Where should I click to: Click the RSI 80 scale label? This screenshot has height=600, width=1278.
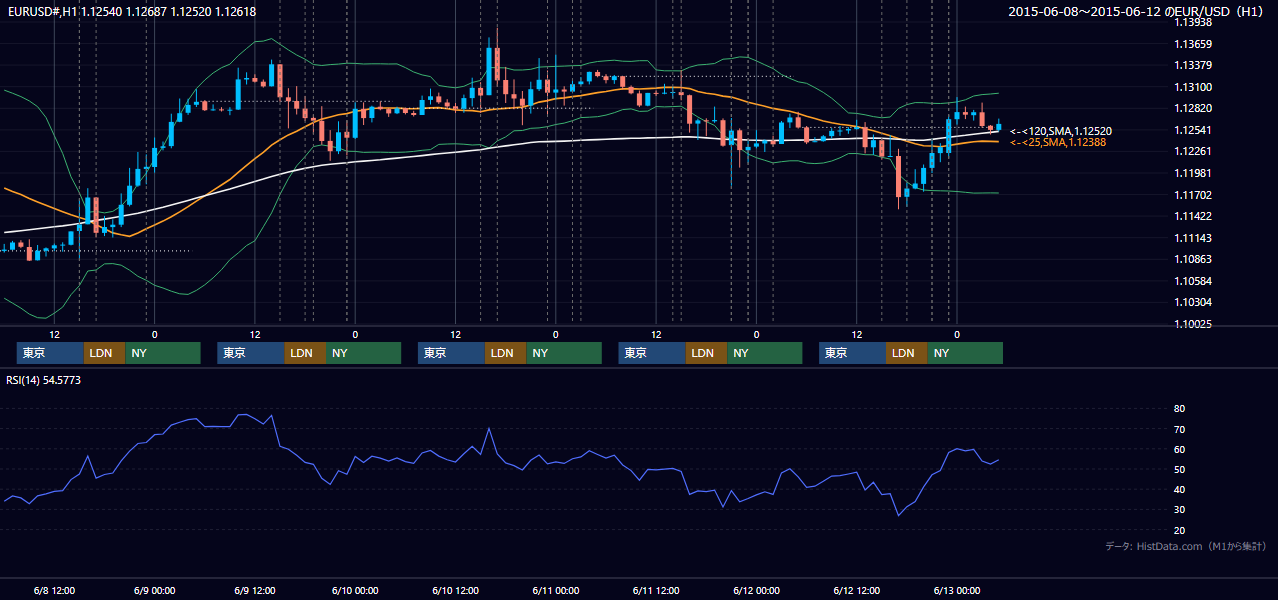1180,409
